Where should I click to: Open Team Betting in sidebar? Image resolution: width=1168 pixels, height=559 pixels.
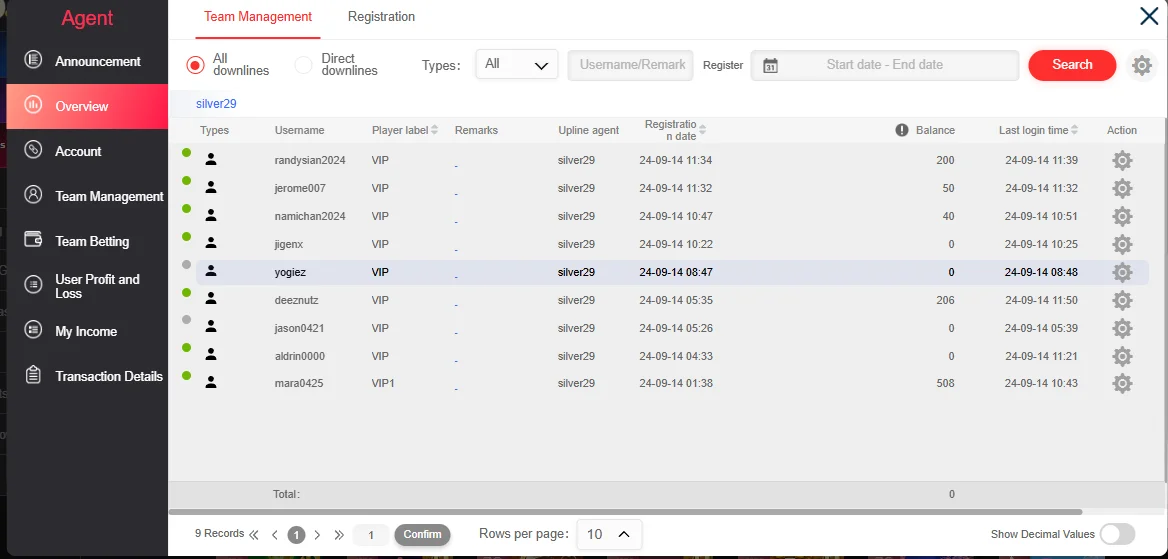point(87,241)
